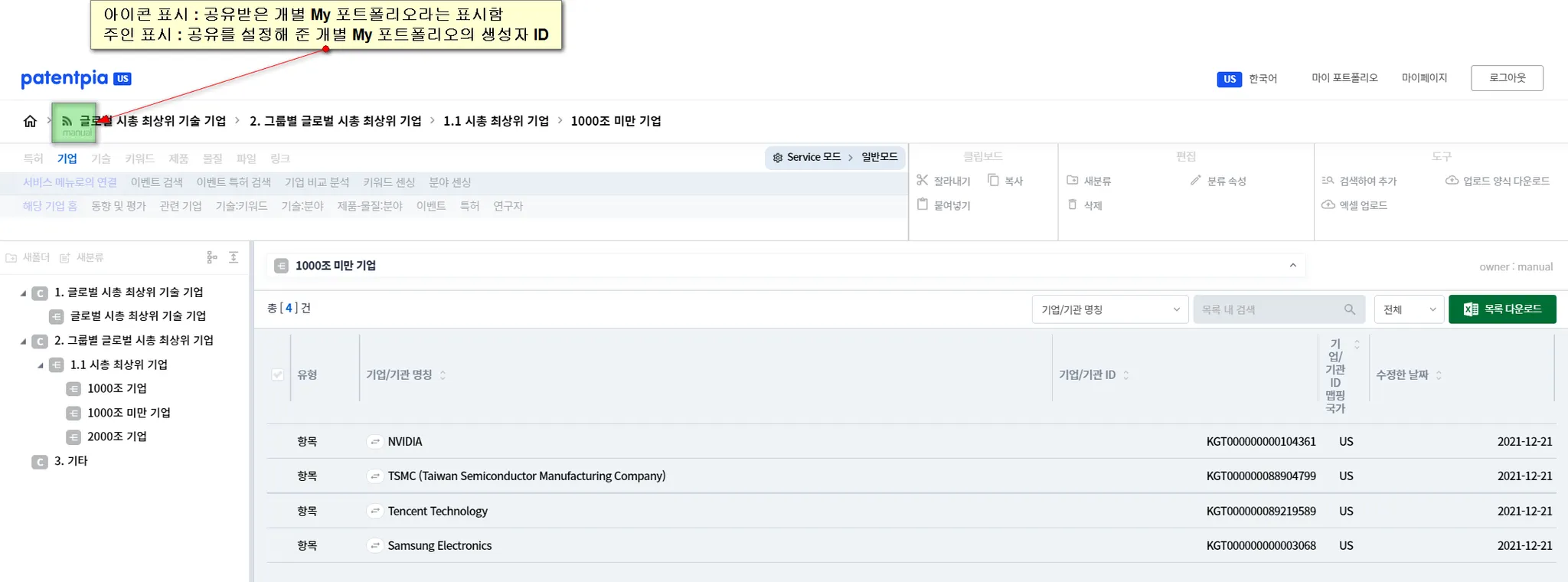The height and width of the screenshot is (582, 1568).
Task: Click the 엑셀 업로드 cloud icon
Action: point(1328,204)
